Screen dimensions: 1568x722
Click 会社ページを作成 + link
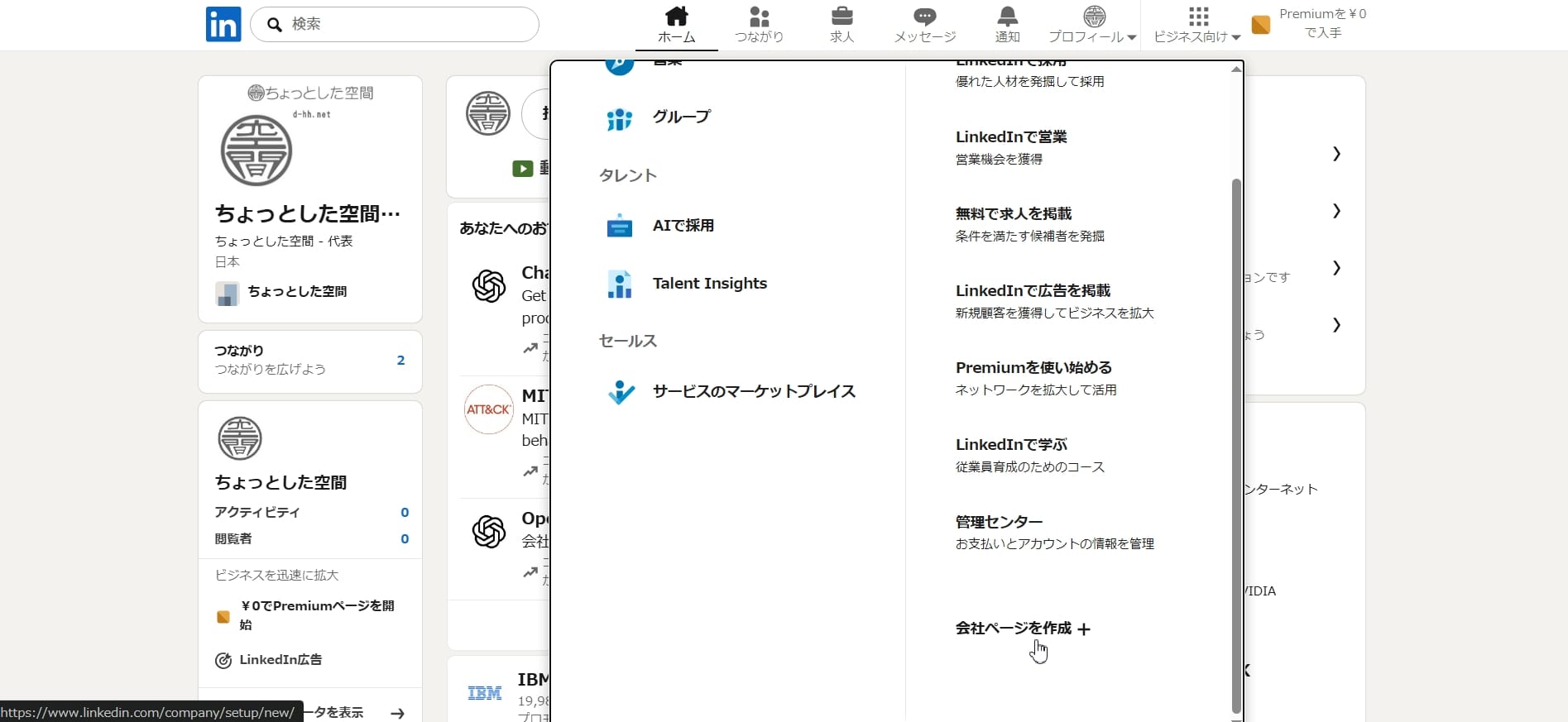coord(1023,629)
